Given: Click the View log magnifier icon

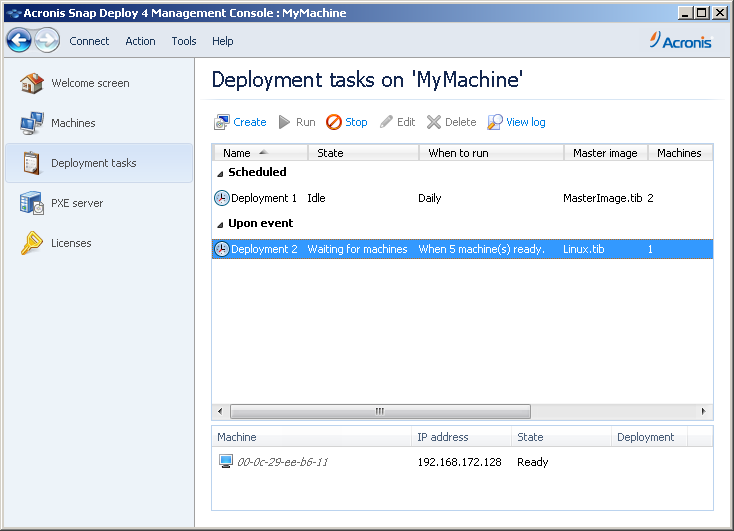Looking at the screenshot, I should click(x=495, y=122).
